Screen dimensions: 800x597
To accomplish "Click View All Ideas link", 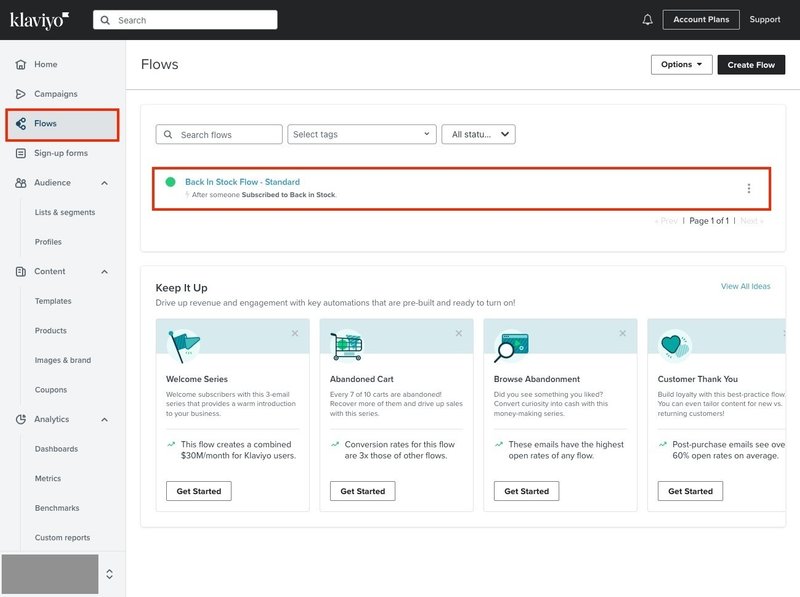I will point(745,286).
